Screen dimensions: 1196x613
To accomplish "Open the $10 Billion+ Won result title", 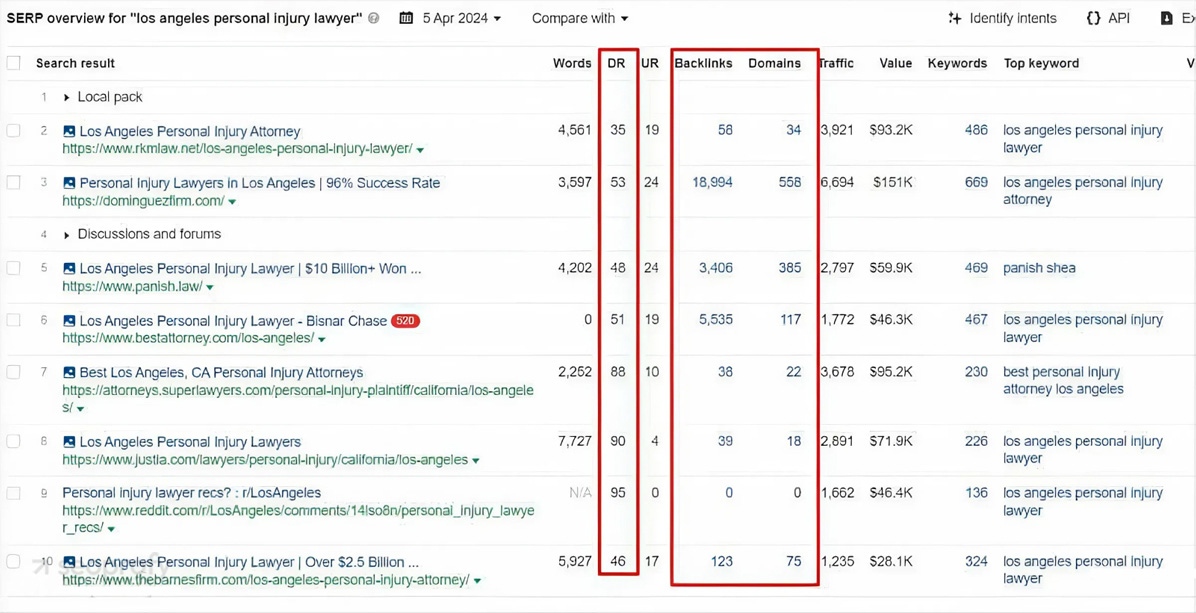I will click(250, 268).
